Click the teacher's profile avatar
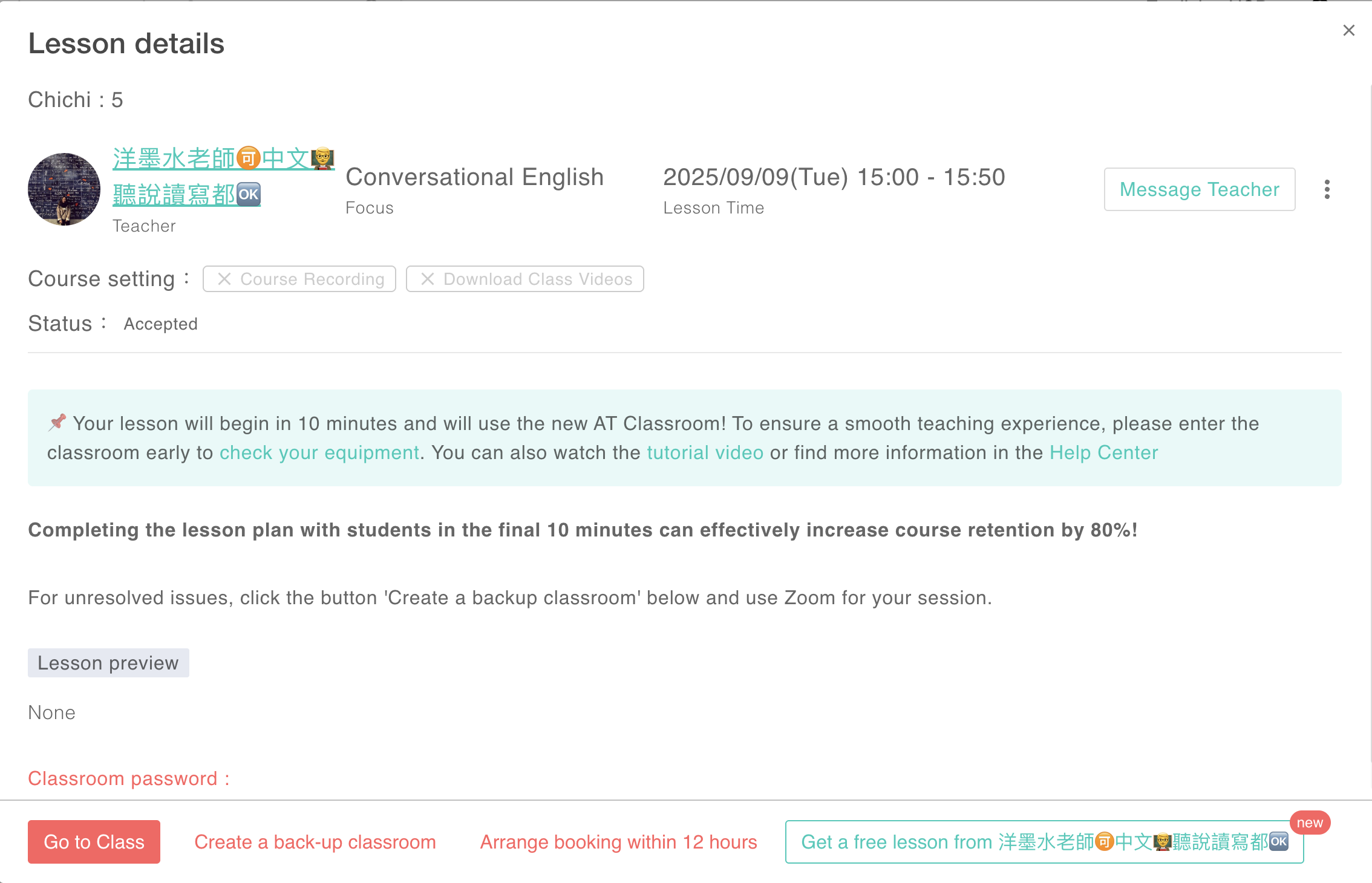1372x883 pixels. pyautogui.click(x=64, y=189)
